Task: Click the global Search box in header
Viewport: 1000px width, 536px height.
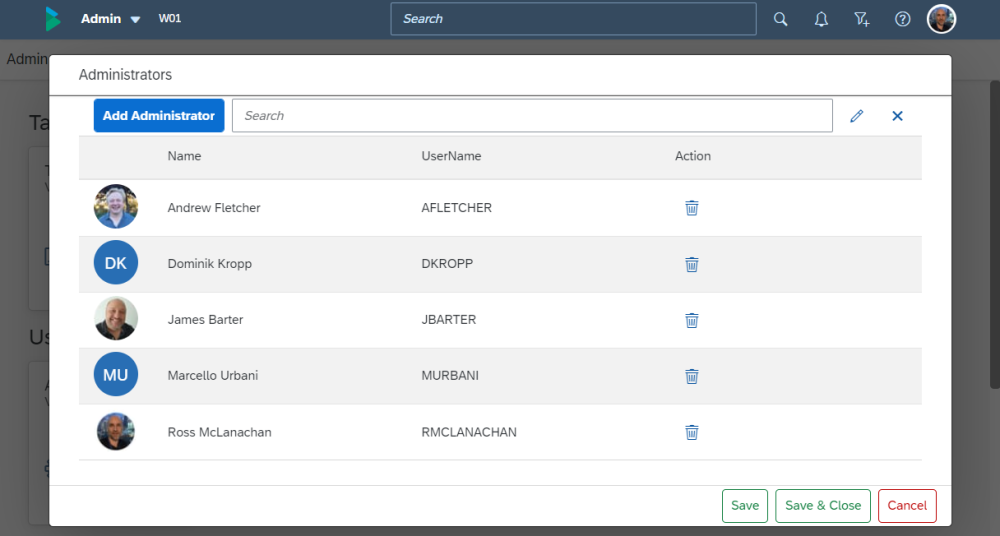Action: click(x=573, y=19)
